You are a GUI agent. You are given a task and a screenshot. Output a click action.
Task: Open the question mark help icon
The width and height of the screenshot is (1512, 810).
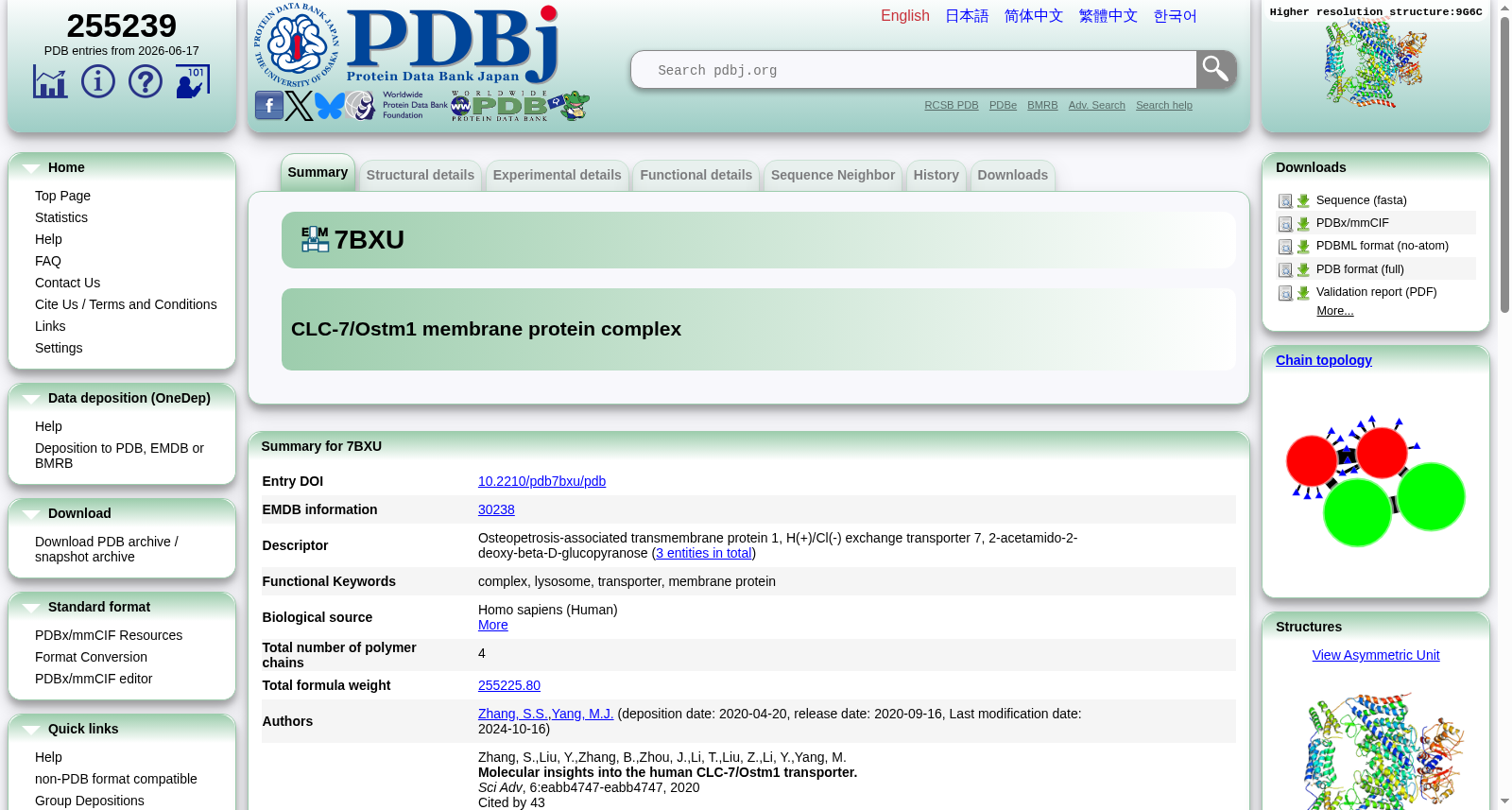[x=146, y=81]
